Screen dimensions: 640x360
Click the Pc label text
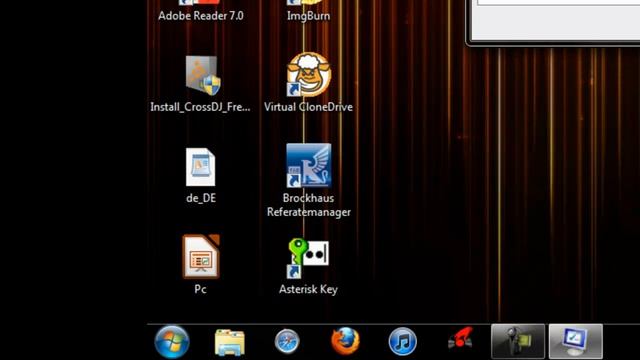point(200,289)
